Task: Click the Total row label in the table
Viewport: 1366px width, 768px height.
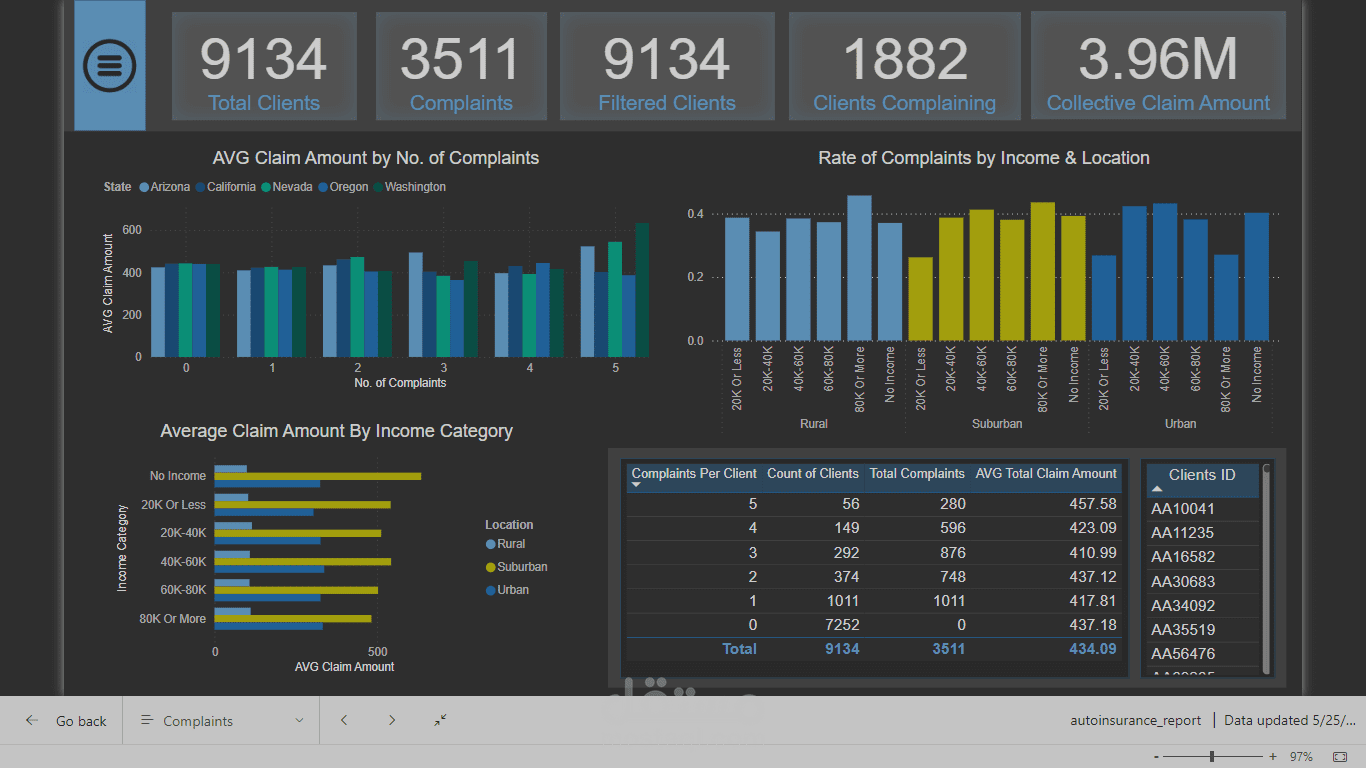Action: tap(739, 649)
